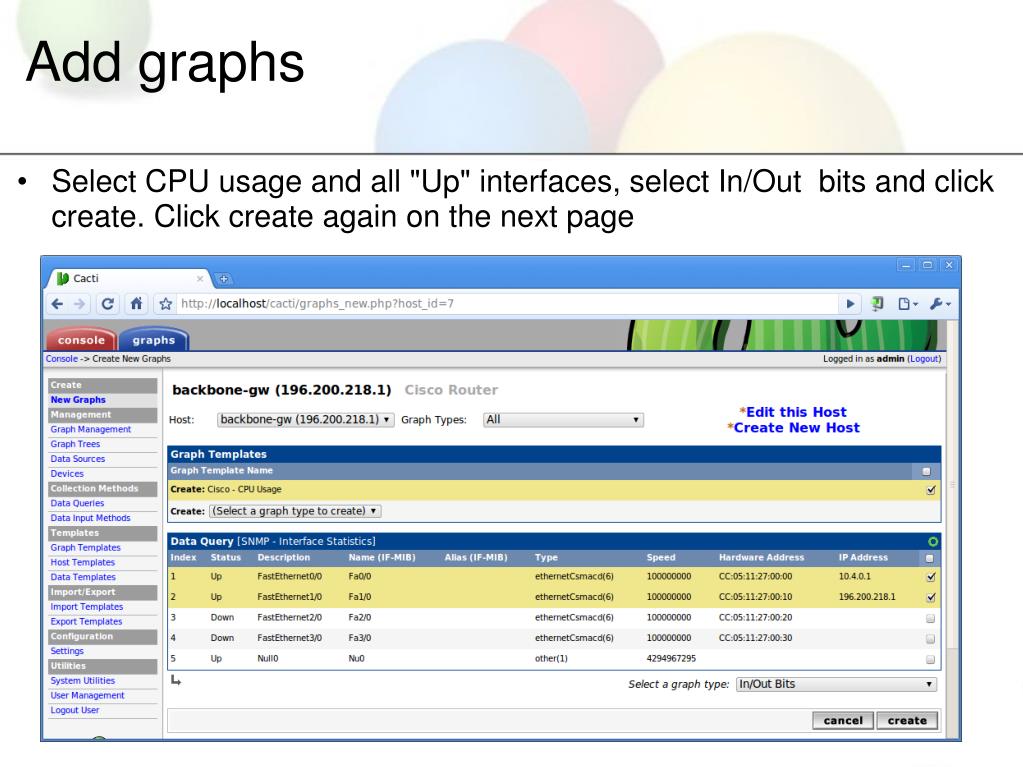Image resolution: width=1023 pixels, height=767 pixels.
Task: Open System Utilities in the sidebar
Action: (x=83, y=680)
